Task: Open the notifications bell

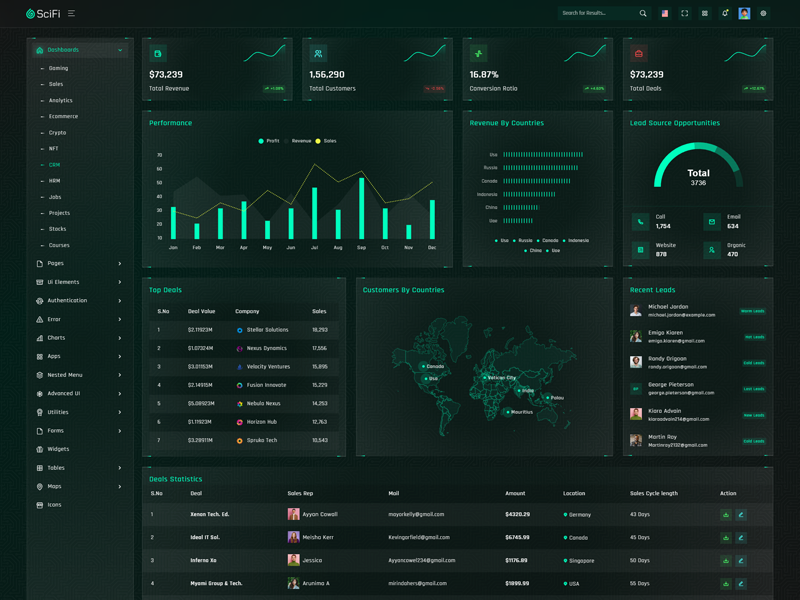Action: (725, 14)
